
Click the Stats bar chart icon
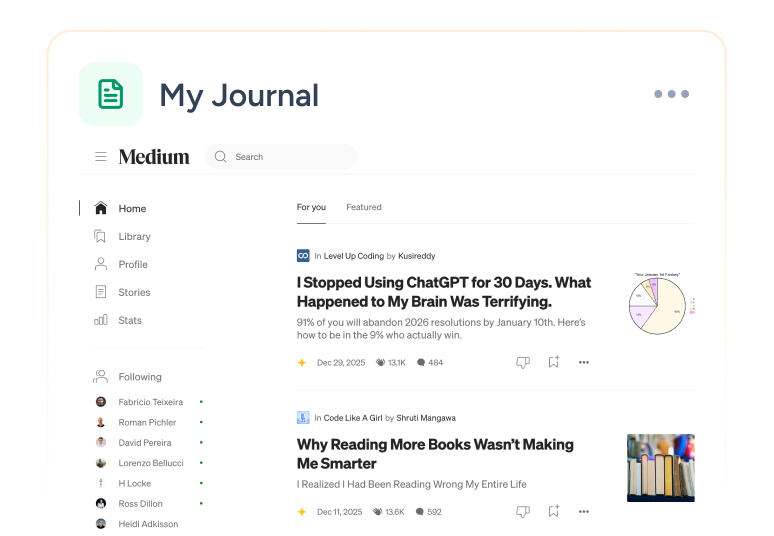pyautogui.click(x=101, y=320)
